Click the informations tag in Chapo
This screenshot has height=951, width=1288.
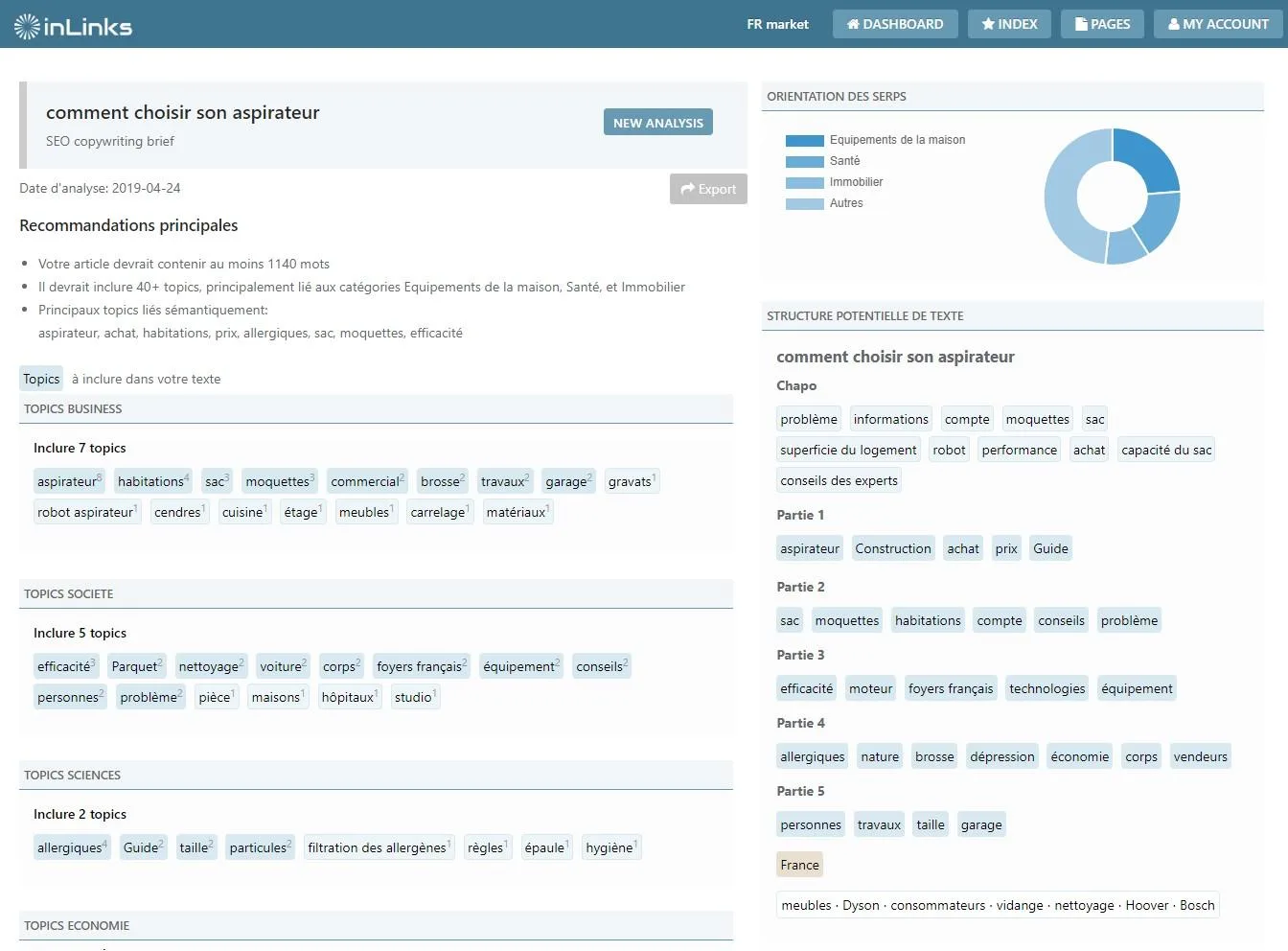click(890, 419)
